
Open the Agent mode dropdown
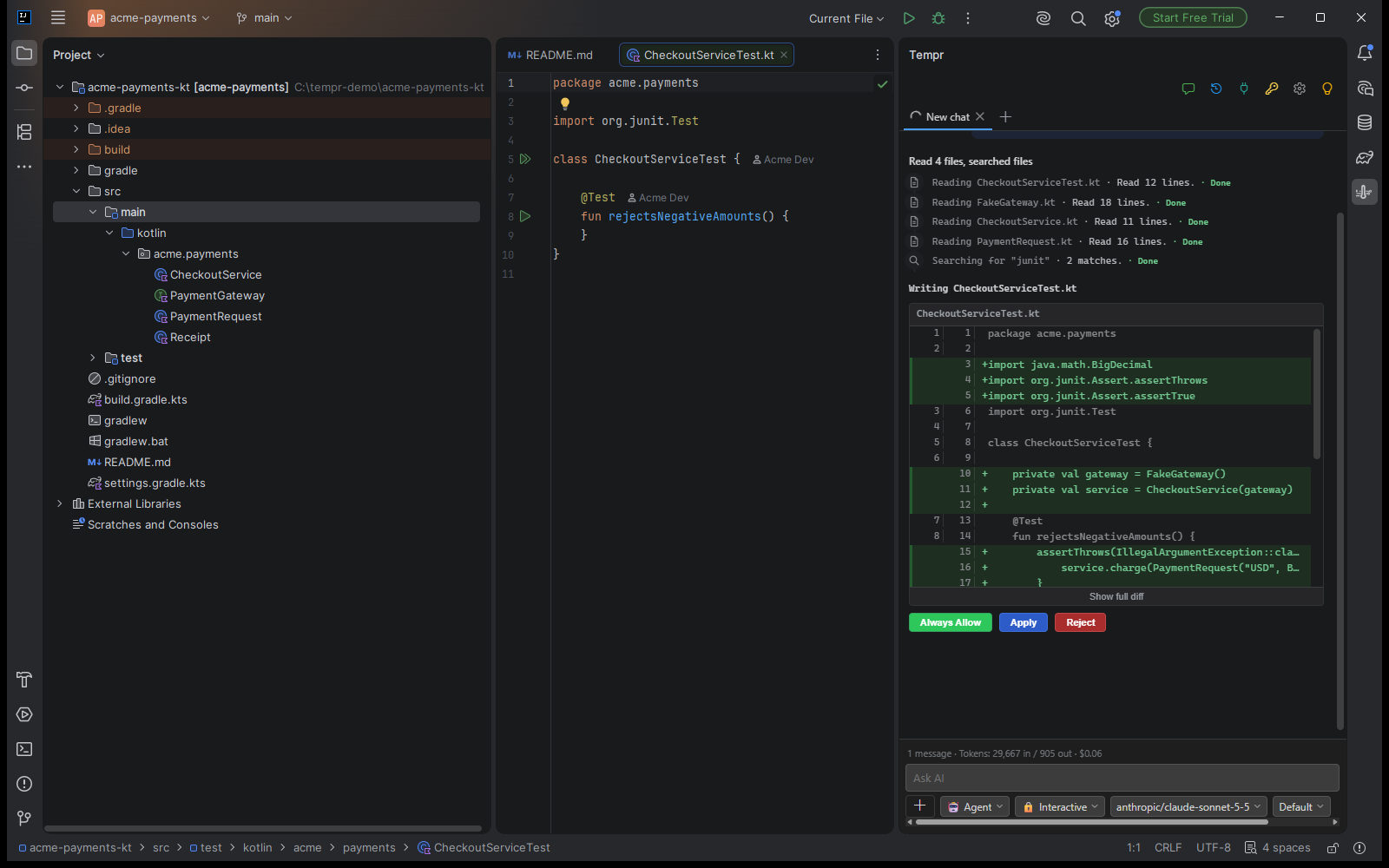(x=975, y=807)
